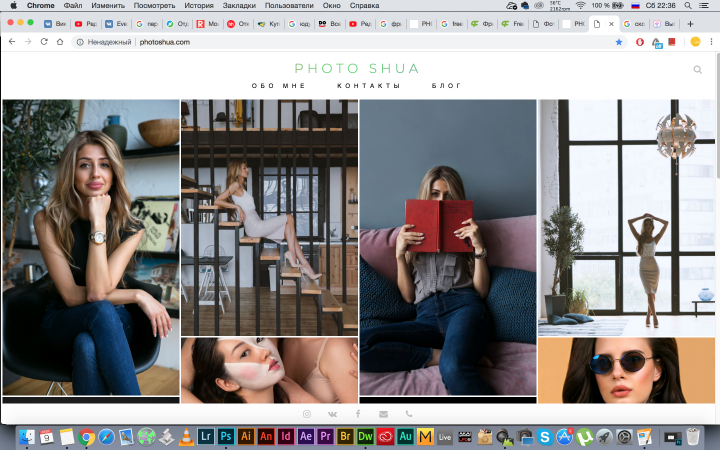Open the Посмотреть menu
The image size is (720, 450).
154,6
